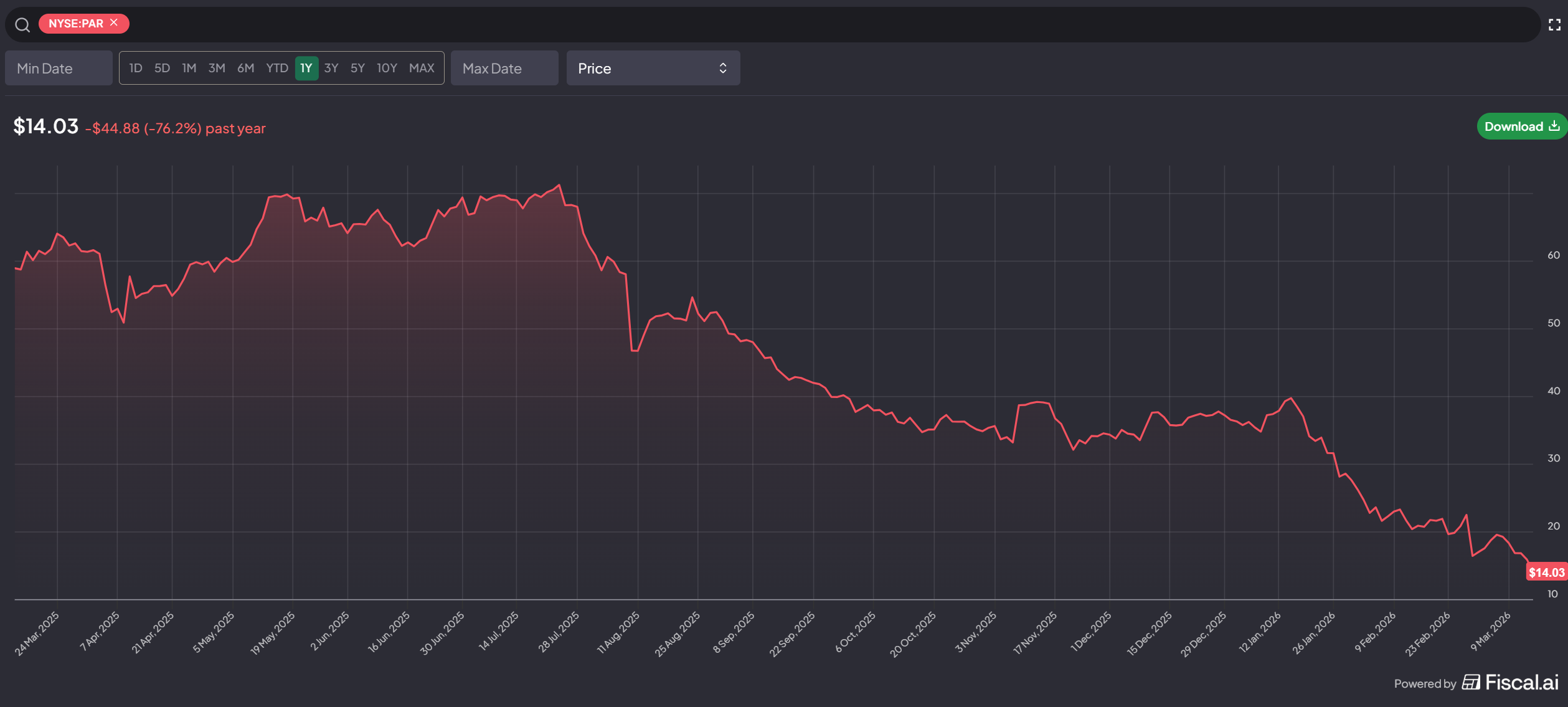Show year-to-date with YTD
Image resolution: width=1568 pixels, height=707 pixels.
276,68
